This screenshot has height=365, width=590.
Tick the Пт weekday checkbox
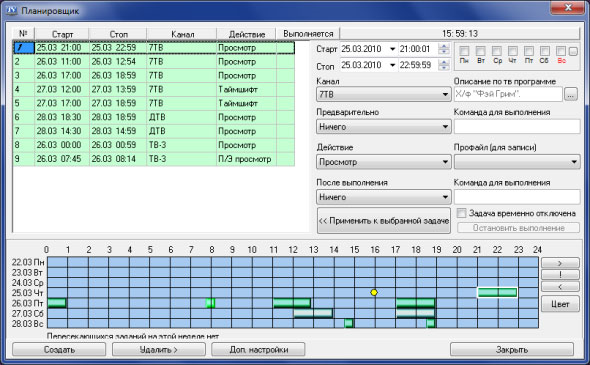[x=529, y=51]
